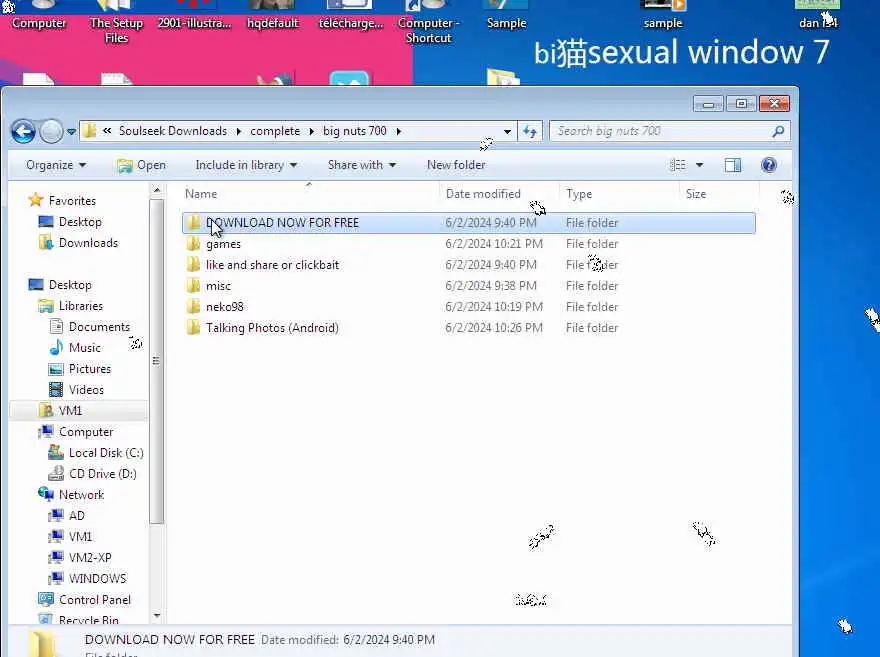The width and height of the screenshot is (880, 657).
Task: Open Network in the navigation pane
Action: point(81,495)
